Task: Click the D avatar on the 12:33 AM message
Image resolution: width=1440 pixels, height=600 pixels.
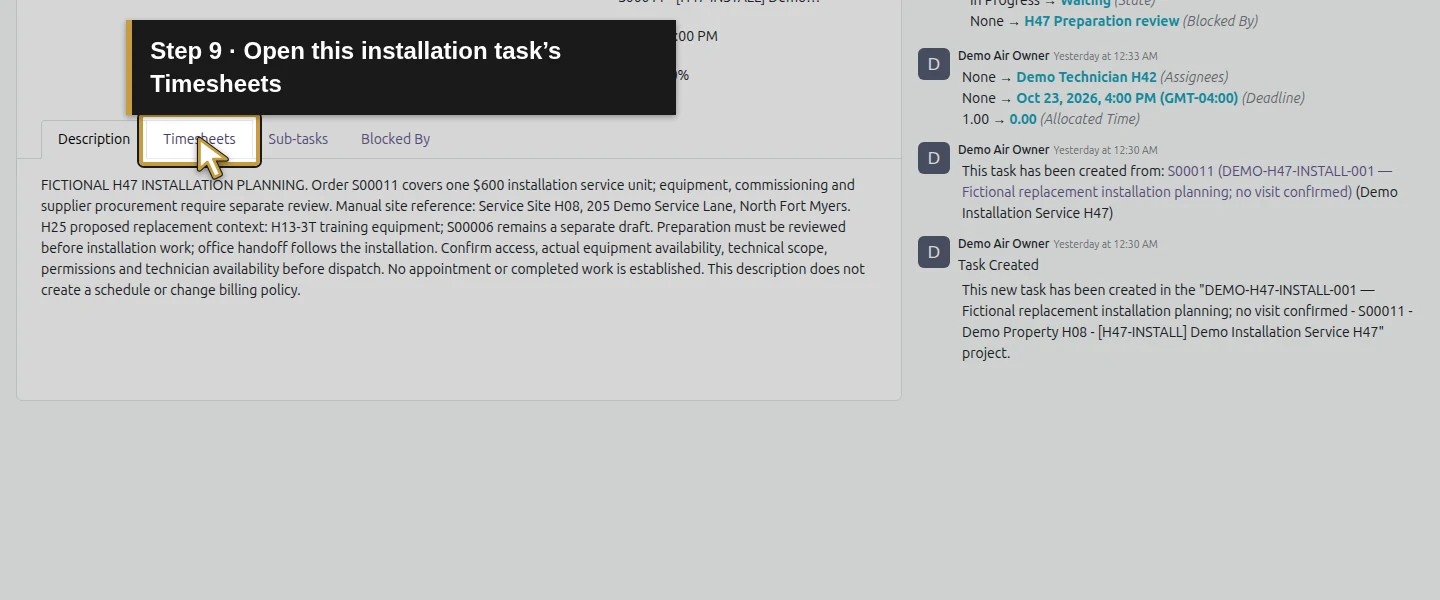Action: (934, 64)
